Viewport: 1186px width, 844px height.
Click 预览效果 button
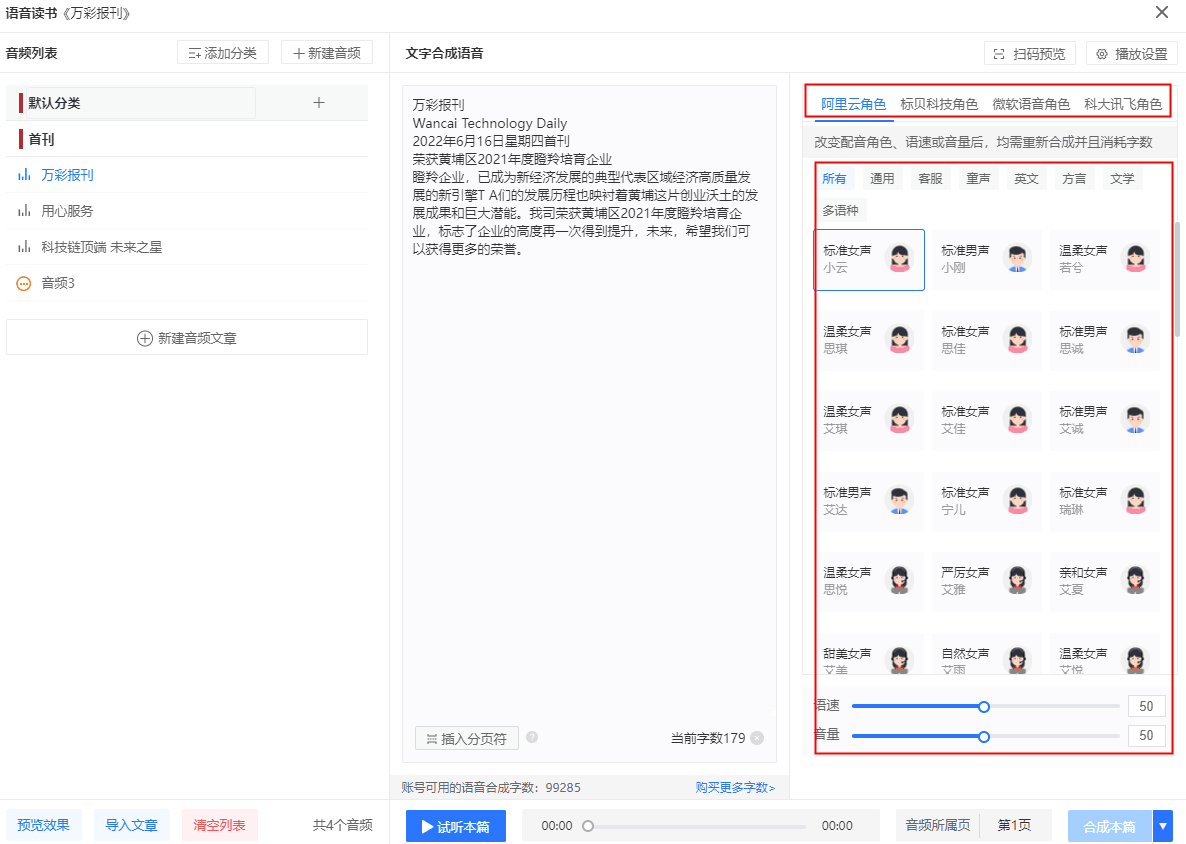[43, 825]
